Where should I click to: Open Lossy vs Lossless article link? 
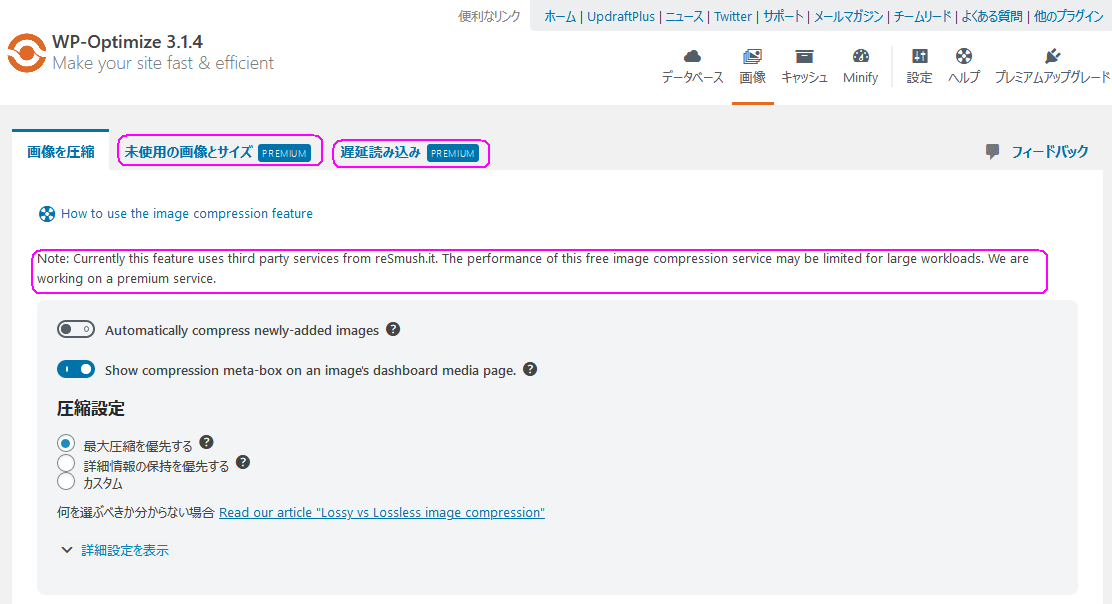click(382, 513)
